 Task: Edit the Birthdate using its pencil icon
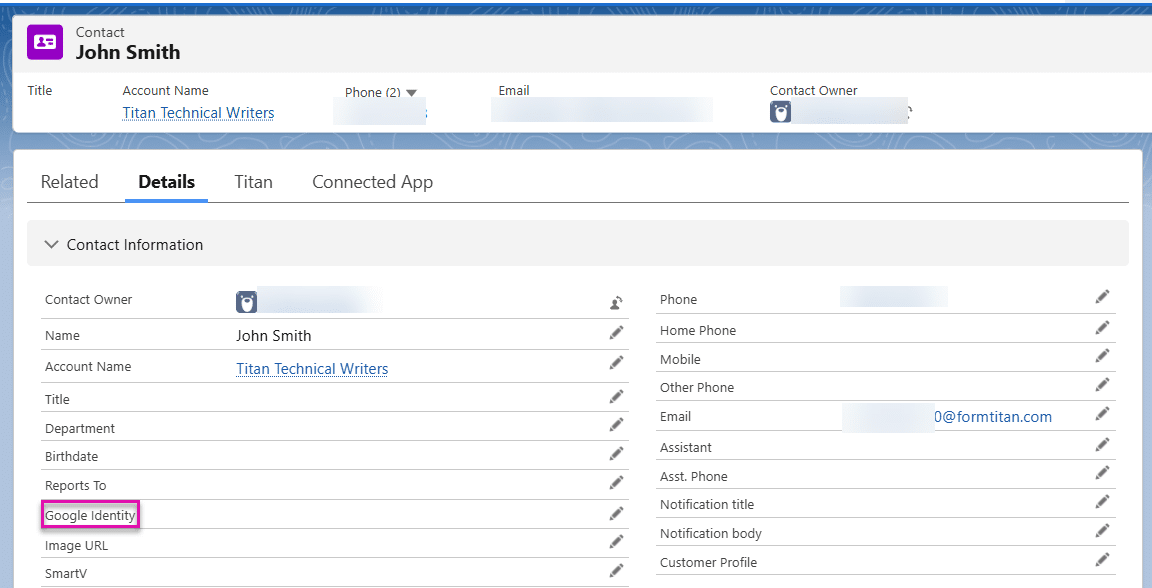(617, 454)
